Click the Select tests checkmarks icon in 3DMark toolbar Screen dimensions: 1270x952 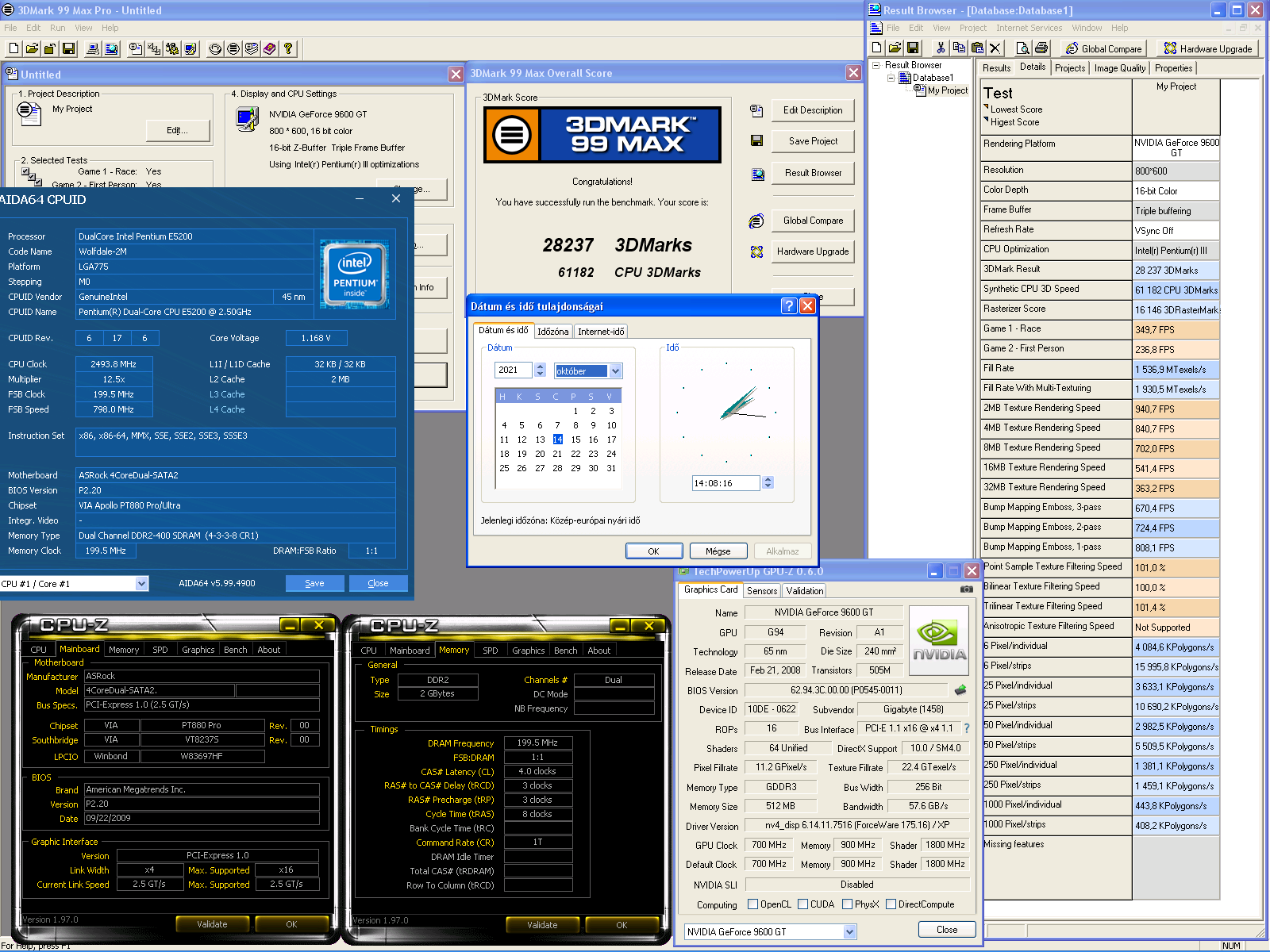click(154, 48)
